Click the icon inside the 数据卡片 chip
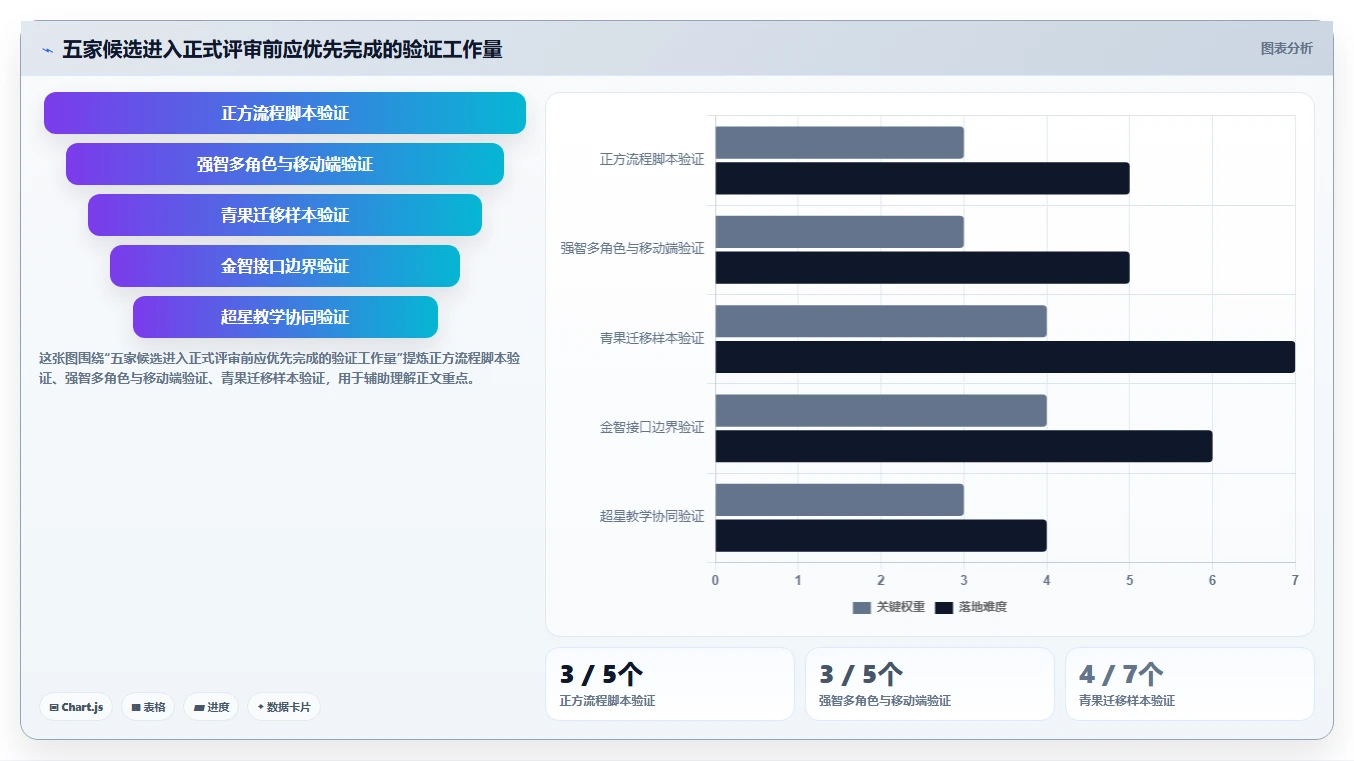The image size is (1354, 761). (x=261, y=707)
